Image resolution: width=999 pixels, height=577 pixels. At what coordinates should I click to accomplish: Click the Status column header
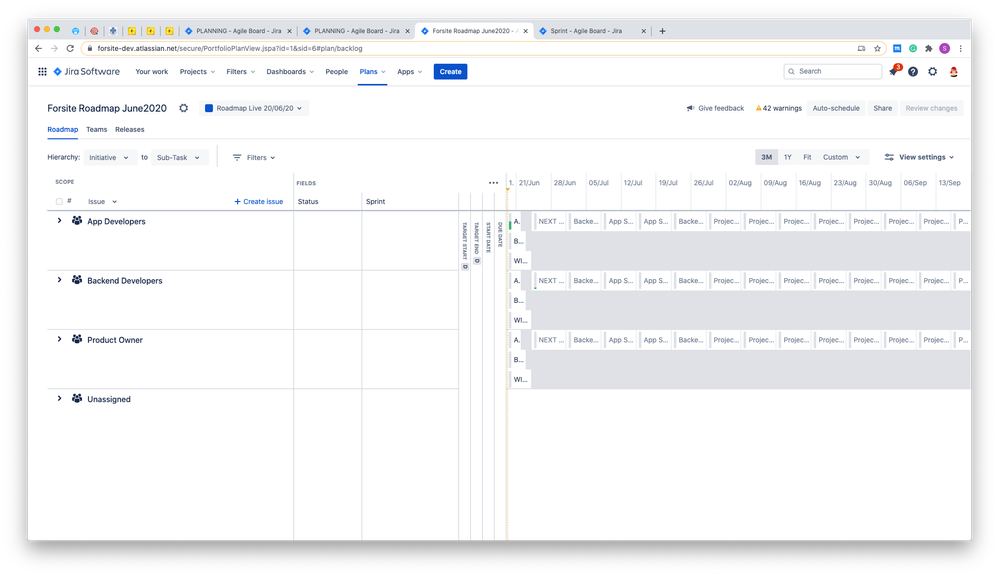tap(308, 202)
